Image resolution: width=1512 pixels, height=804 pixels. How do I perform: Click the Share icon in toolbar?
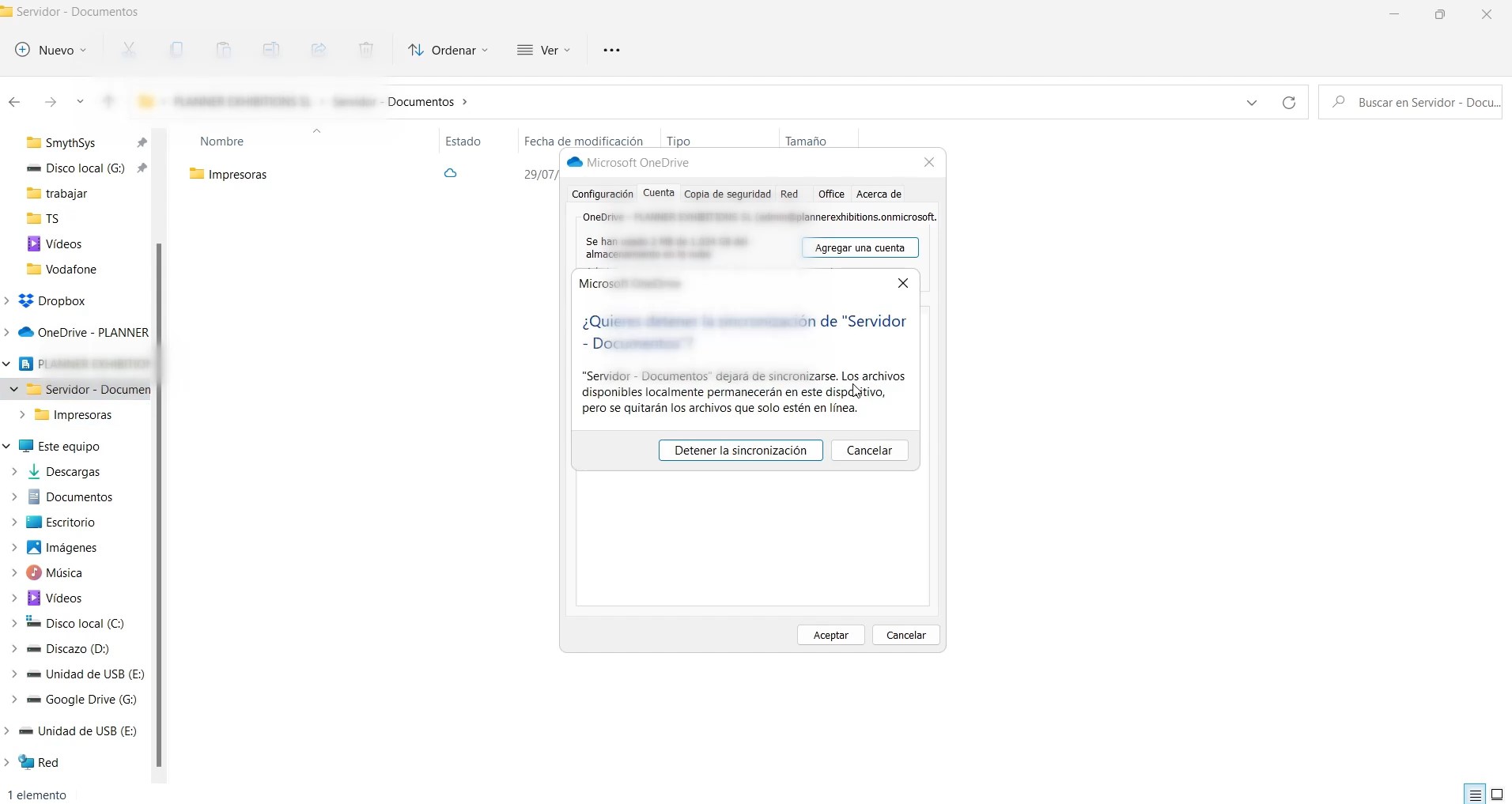[319, 50]
